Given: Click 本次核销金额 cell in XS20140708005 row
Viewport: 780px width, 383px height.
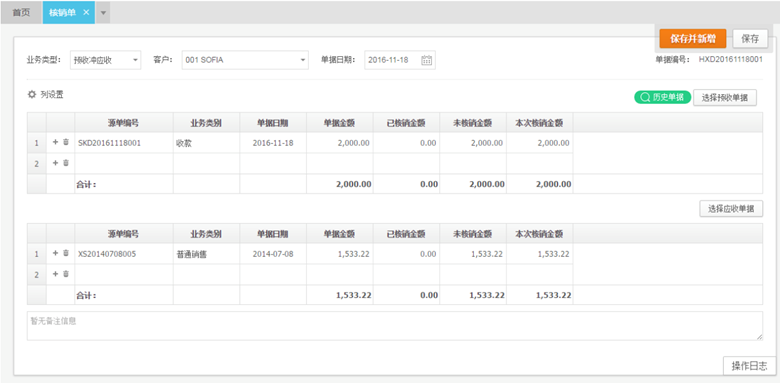Looking at the screenshot, I should (x=540, y=254).
